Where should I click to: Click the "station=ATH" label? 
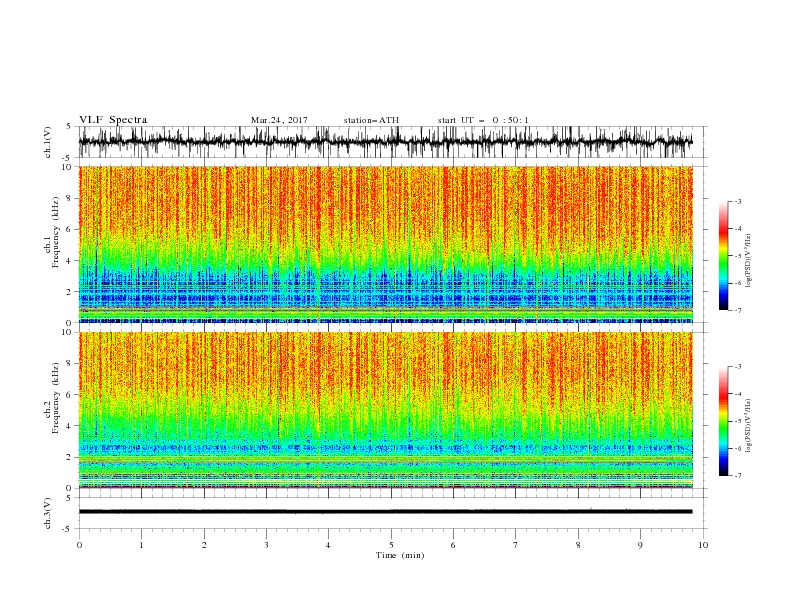pyautogui.click(x=371, y=120)
